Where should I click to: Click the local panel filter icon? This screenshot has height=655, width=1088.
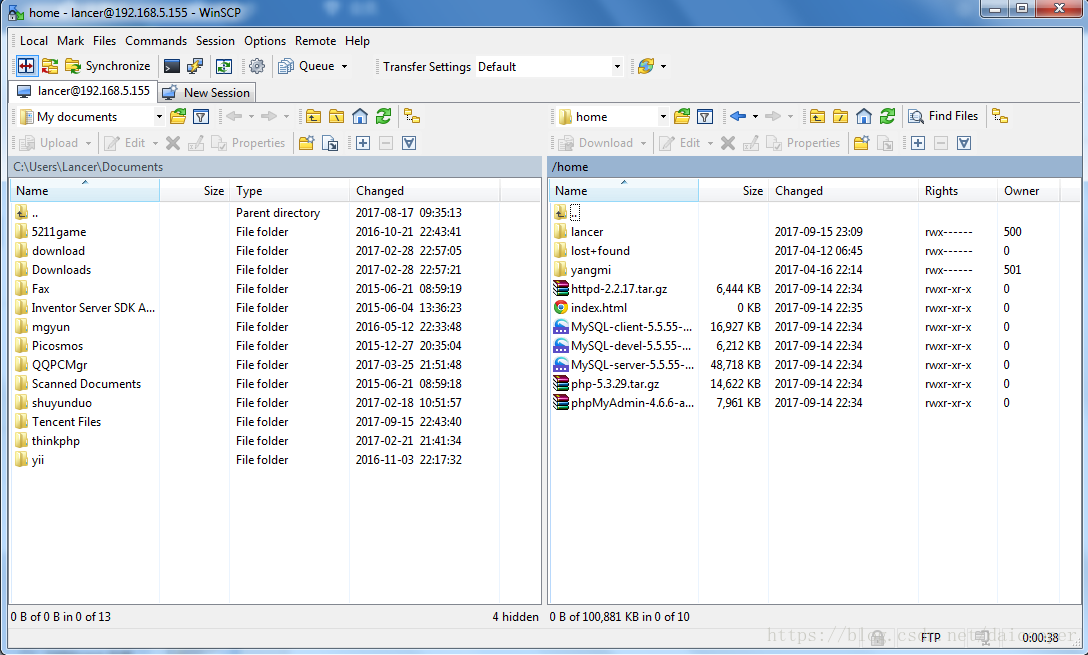click(x=201, y=117)
